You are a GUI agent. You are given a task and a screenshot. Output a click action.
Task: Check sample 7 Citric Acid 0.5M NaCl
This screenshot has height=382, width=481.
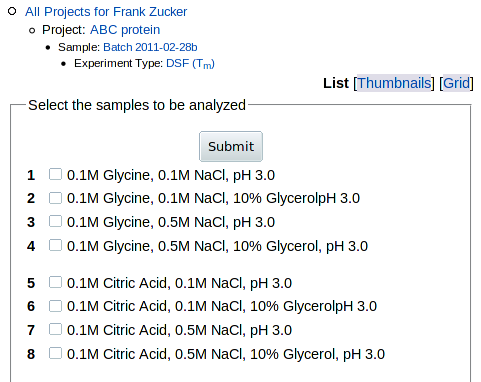55,329
